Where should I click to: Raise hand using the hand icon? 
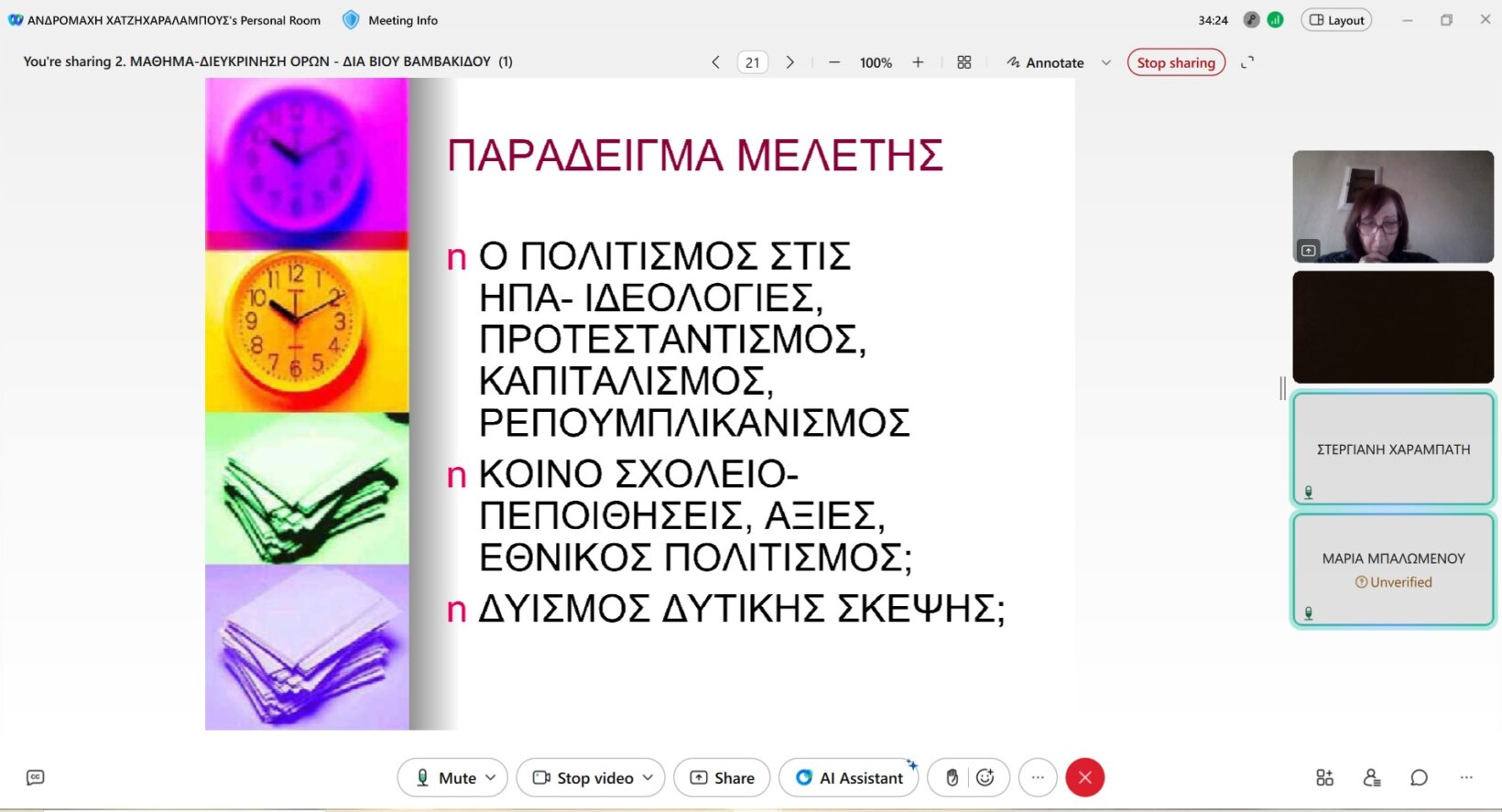(952, 777)
